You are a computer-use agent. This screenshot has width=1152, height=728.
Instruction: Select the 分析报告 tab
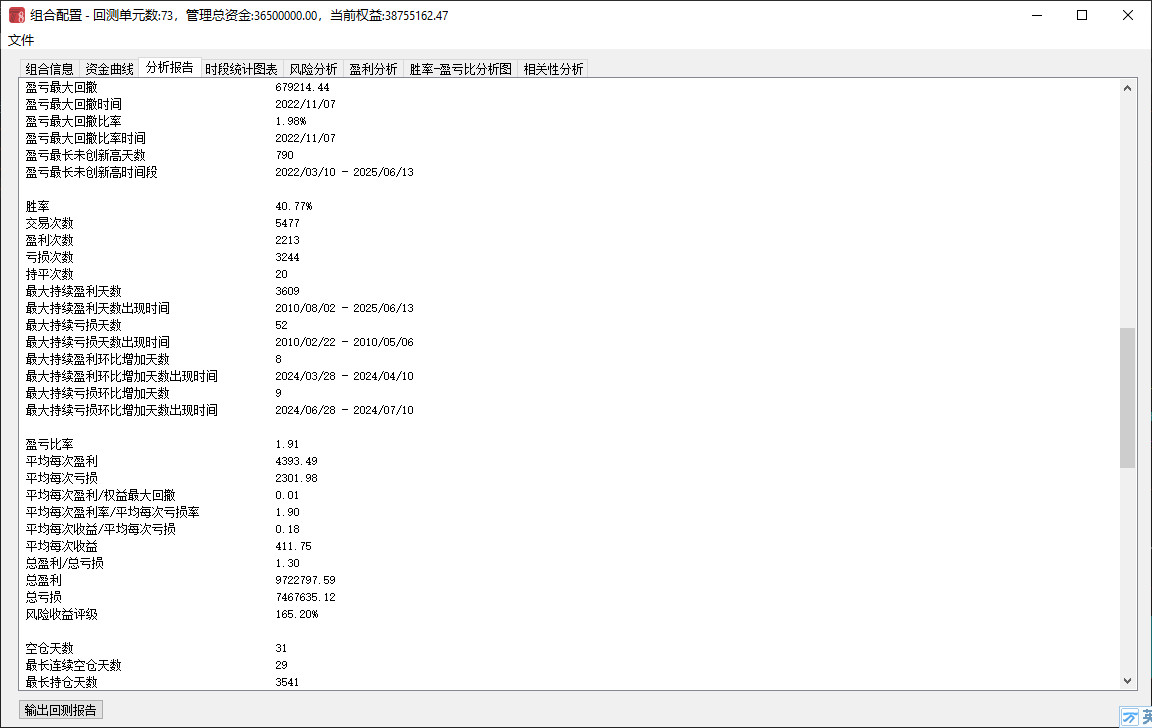(170, 68)
